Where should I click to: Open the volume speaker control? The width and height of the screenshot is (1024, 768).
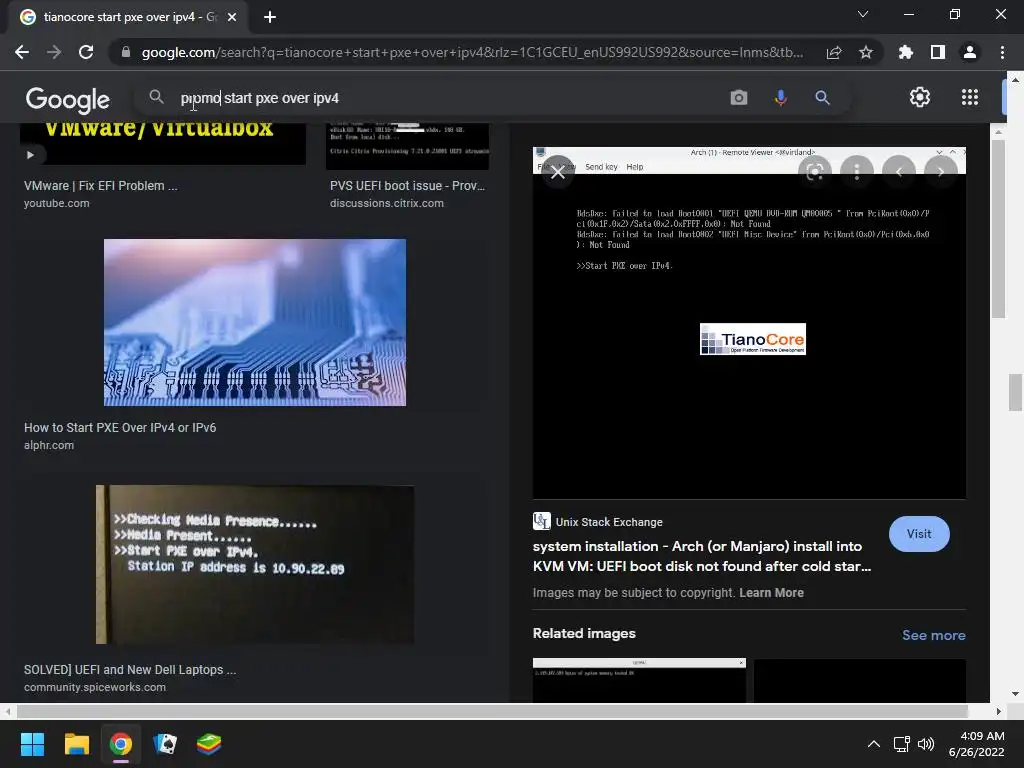(925, 744)
